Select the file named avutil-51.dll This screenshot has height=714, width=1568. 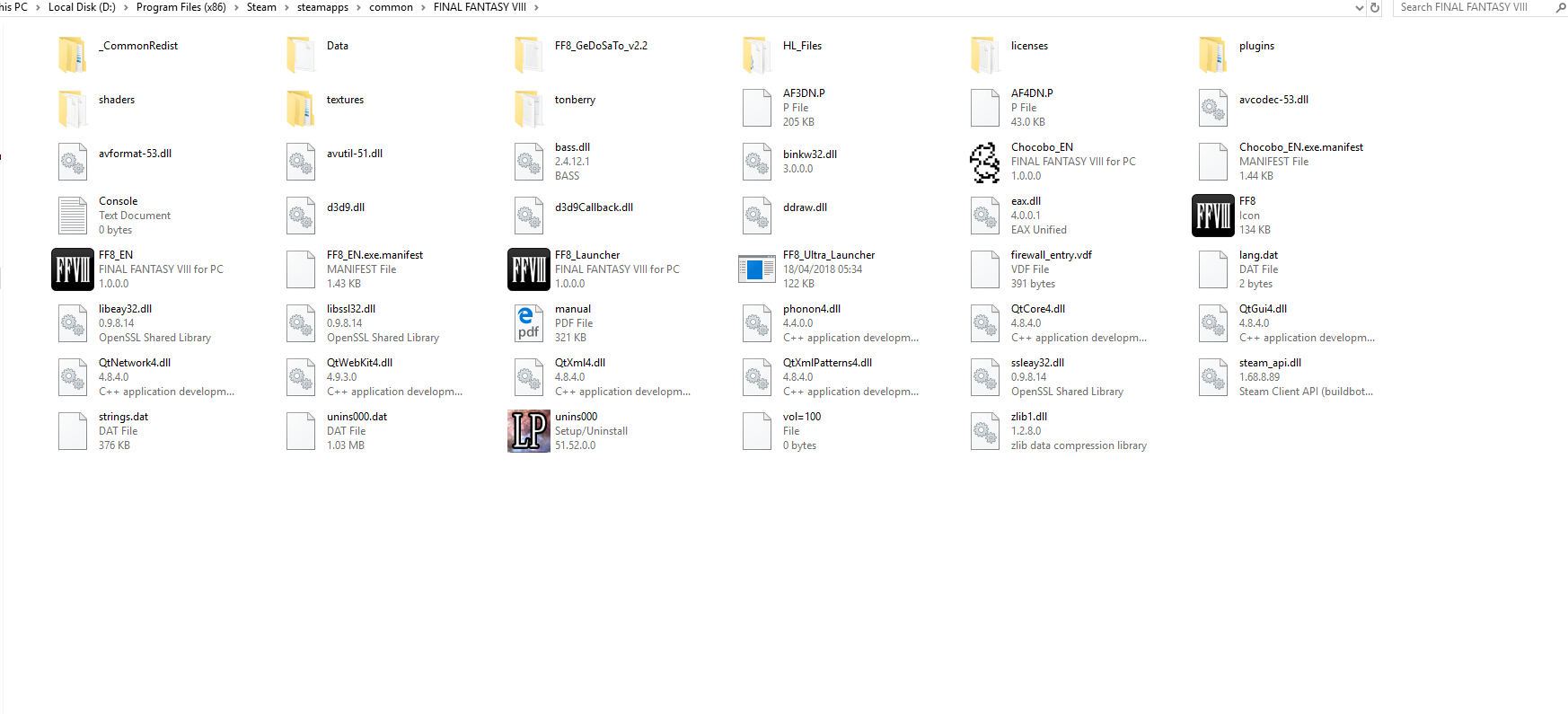tap(355, 154)
